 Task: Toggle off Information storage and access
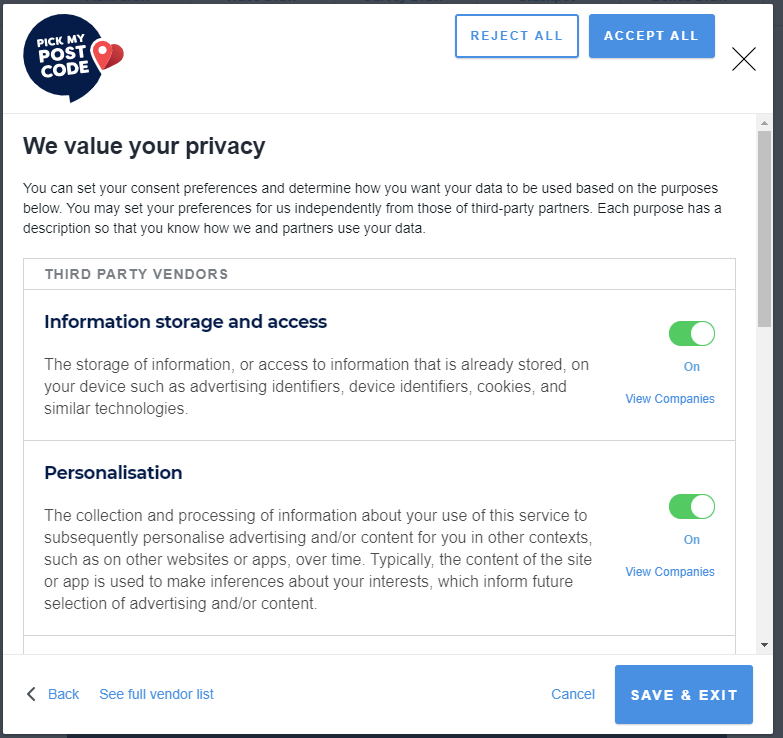point(692,334)
